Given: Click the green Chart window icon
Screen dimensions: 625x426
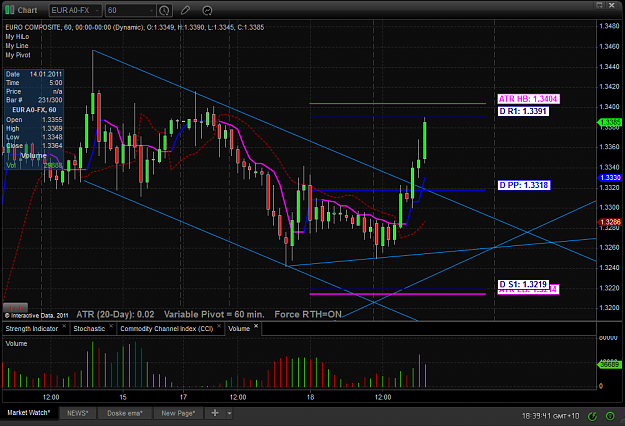Looking at the screenshot, I should [x=10, y=10].
